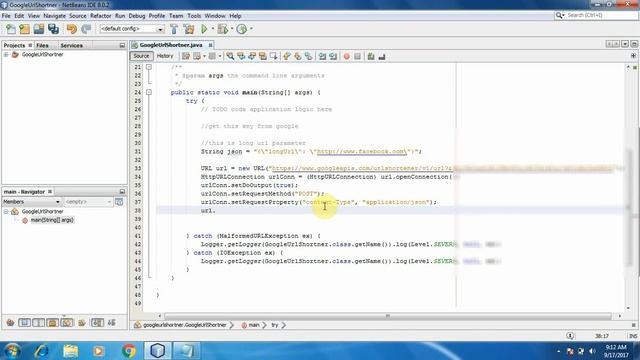Open the Profile Project dropdown arrow
This screenshot has height=360, width=640.
(x=251, y=29)
